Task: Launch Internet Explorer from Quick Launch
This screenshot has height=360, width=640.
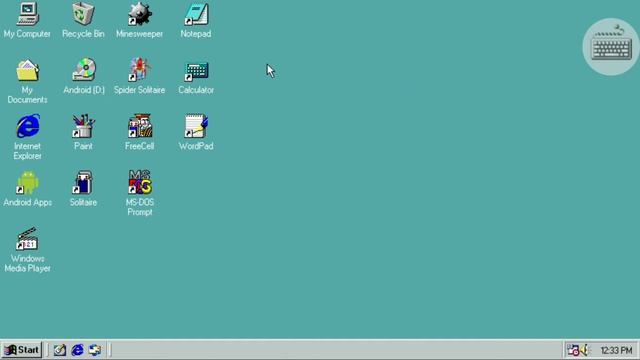Action: click(78, 350)
